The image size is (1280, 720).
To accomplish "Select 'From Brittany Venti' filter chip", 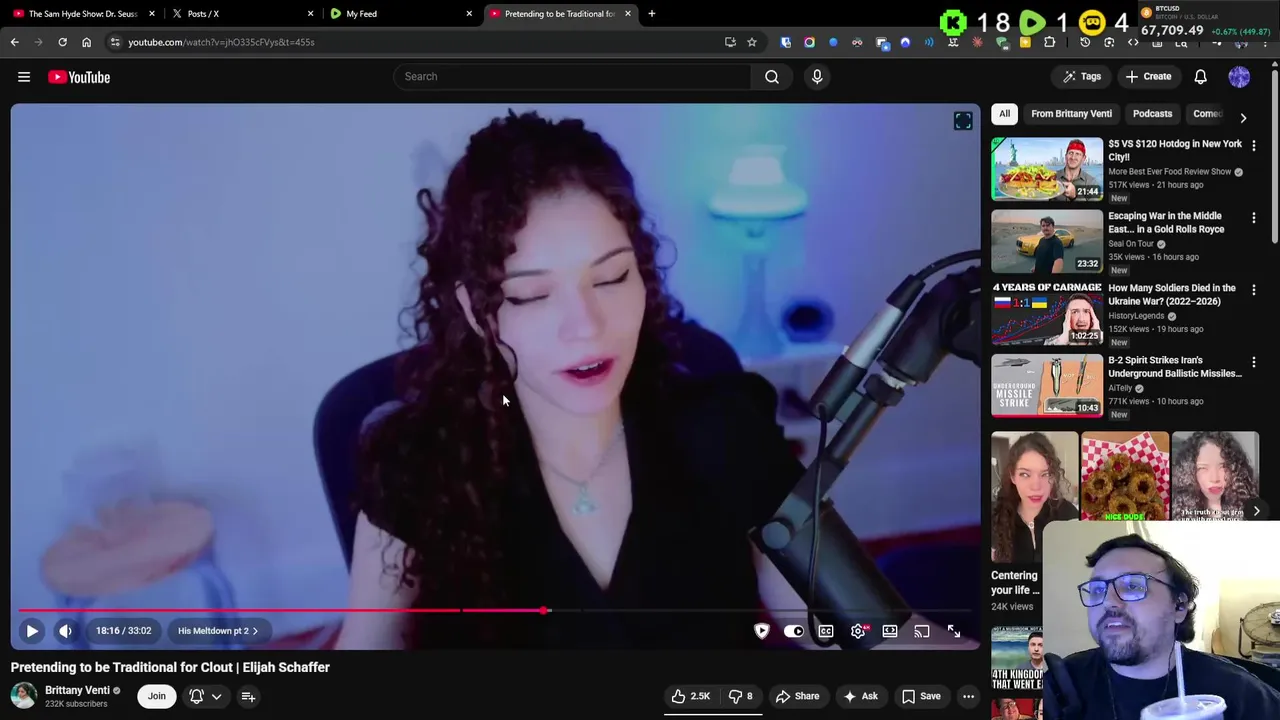I will 1071,114.
